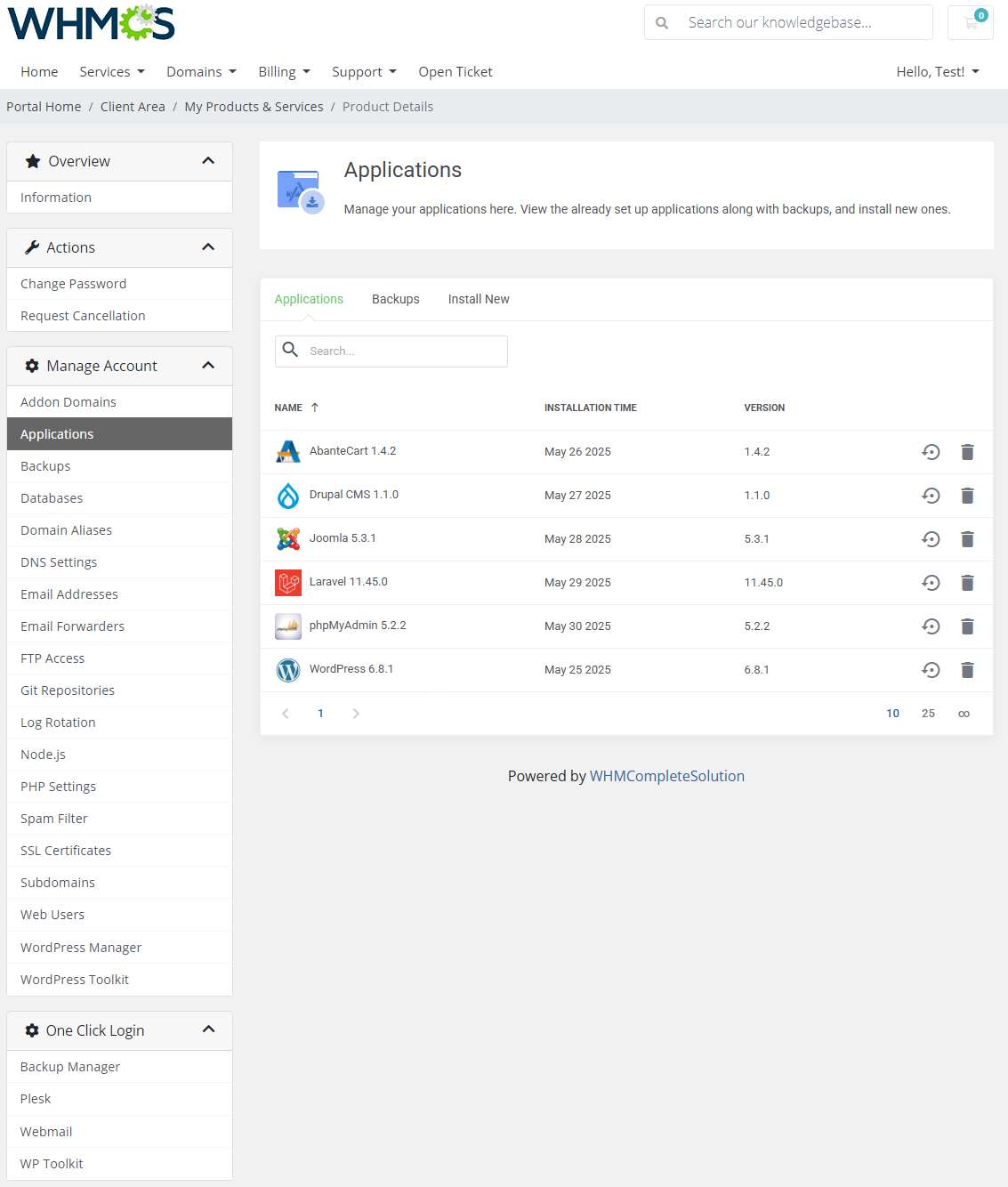
Task: Delete the AbanteCart 1.4.2 application via trash icon
Action: [967, 452]
